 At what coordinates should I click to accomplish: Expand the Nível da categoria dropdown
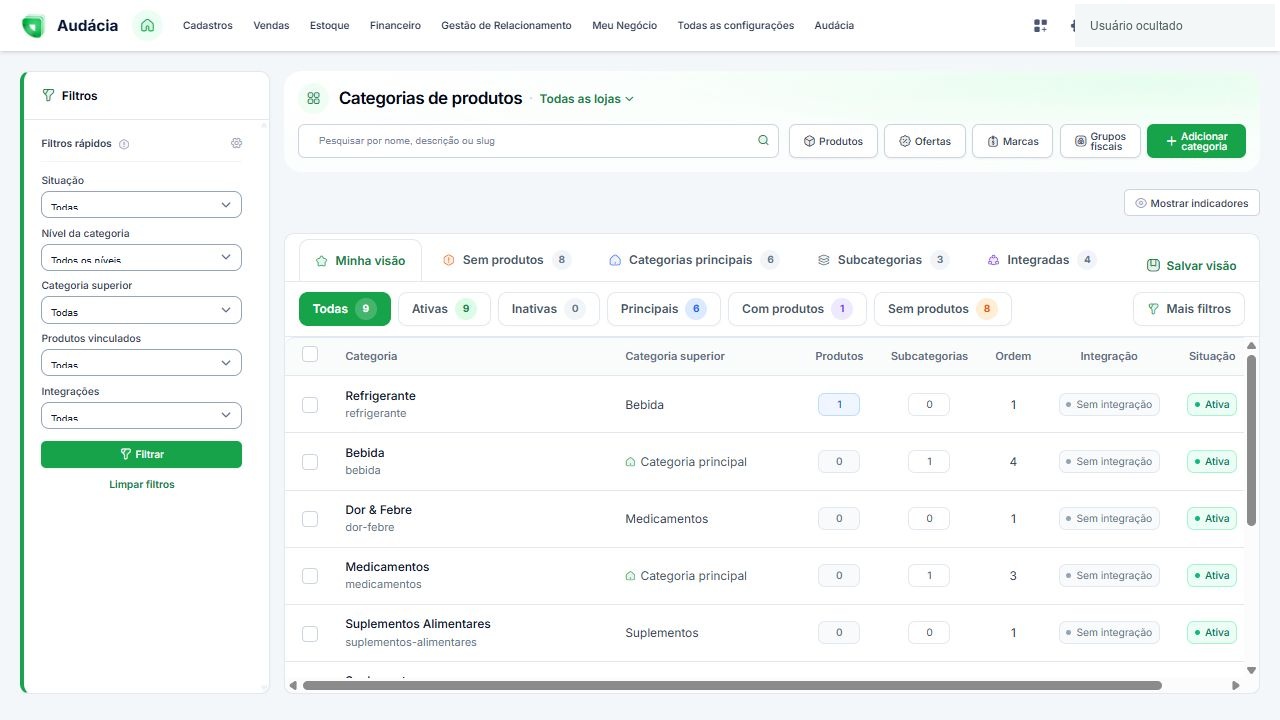[x=141, y=257]
